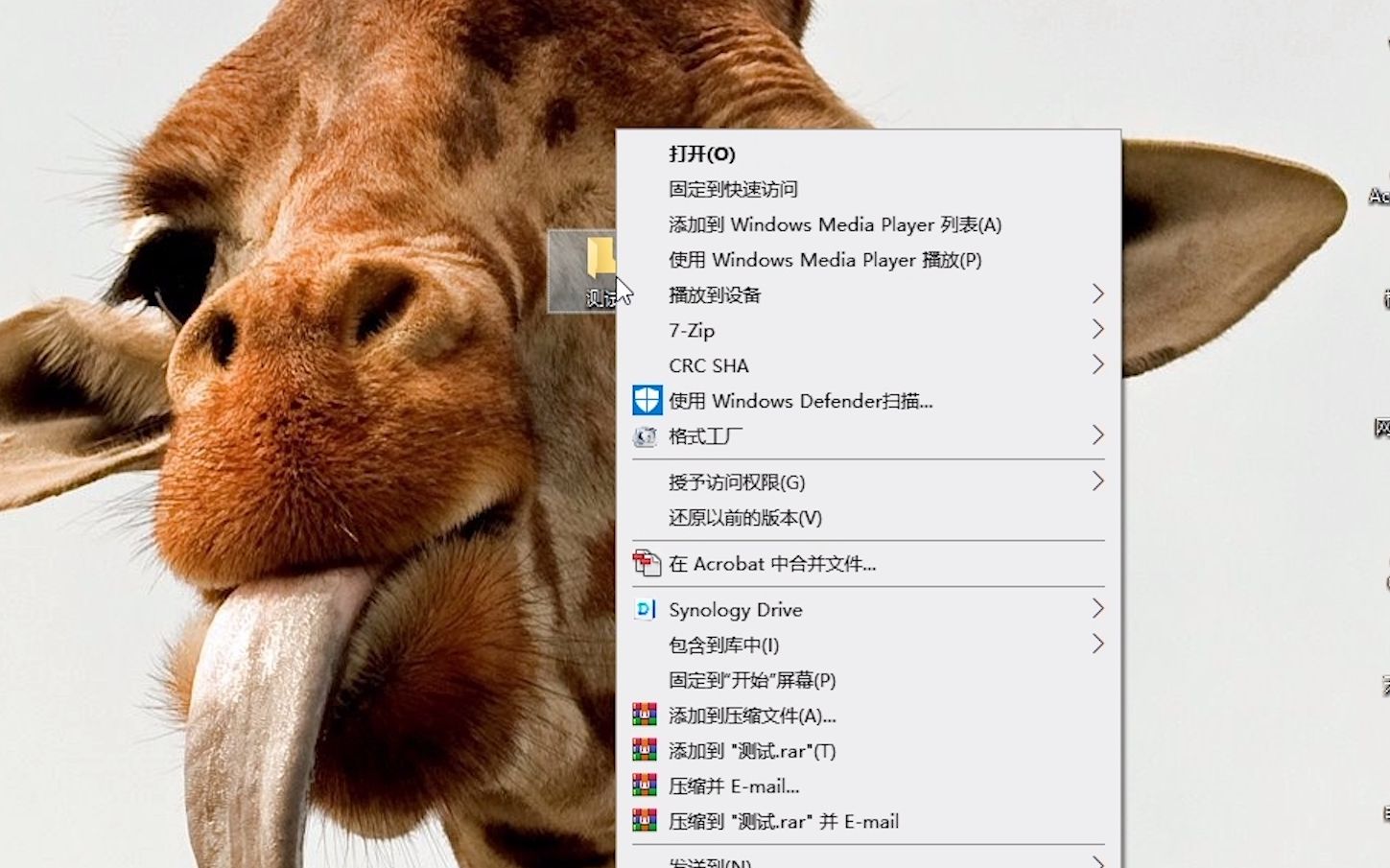Expand the 格式工厂 submenu arrow
The image size is (1390, 868).
tap(1097, 435)
